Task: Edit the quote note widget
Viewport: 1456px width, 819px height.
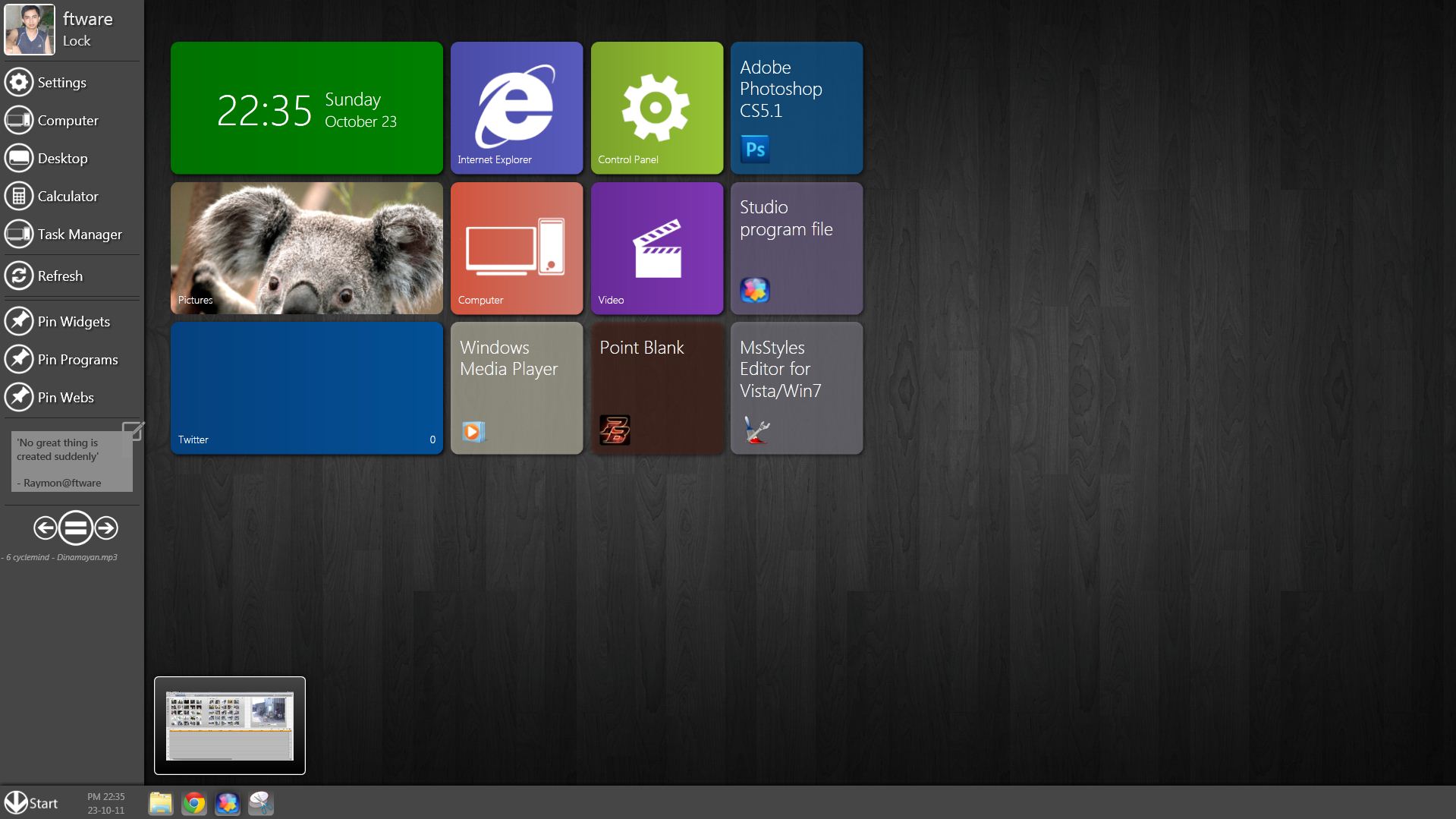Action: [133, 431]
